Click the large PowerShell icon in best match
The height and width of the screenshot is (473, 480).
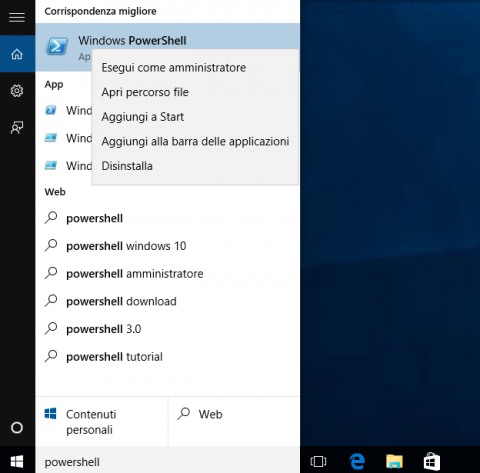[57, 46]
